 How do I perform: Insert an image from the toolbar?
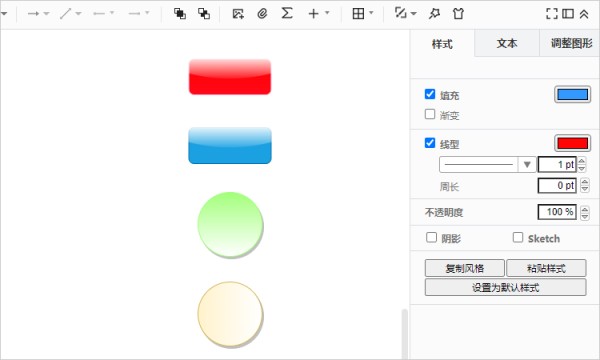tap(238, 14)
